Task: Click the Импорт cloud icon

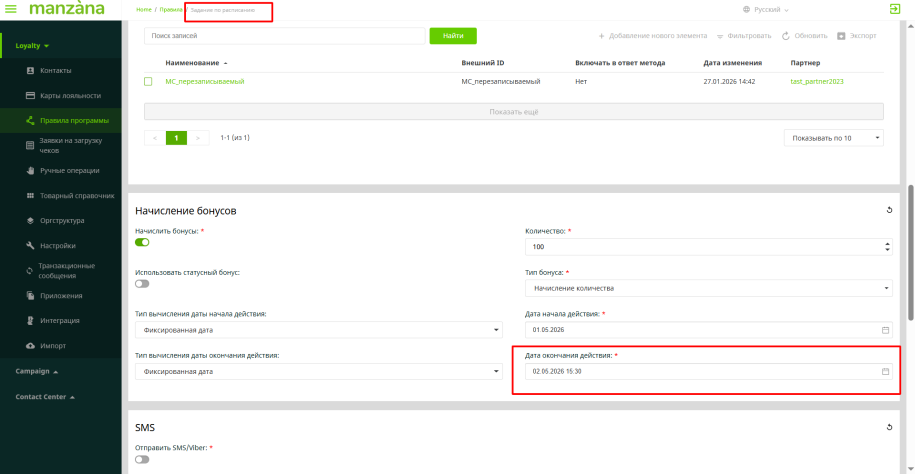Action: pos(30,346)
